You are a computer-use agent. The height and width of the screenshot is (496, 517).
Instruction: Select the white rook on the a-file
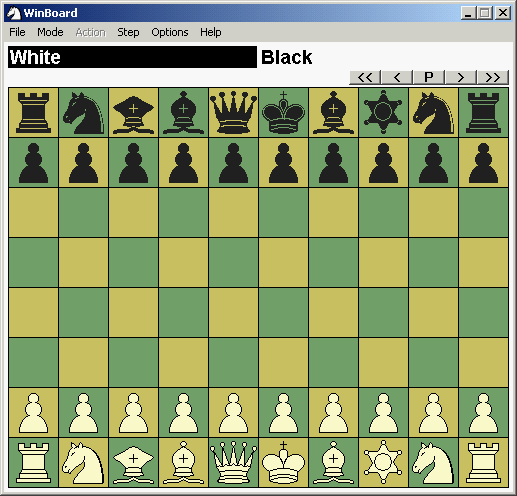(x=33, y=463)
